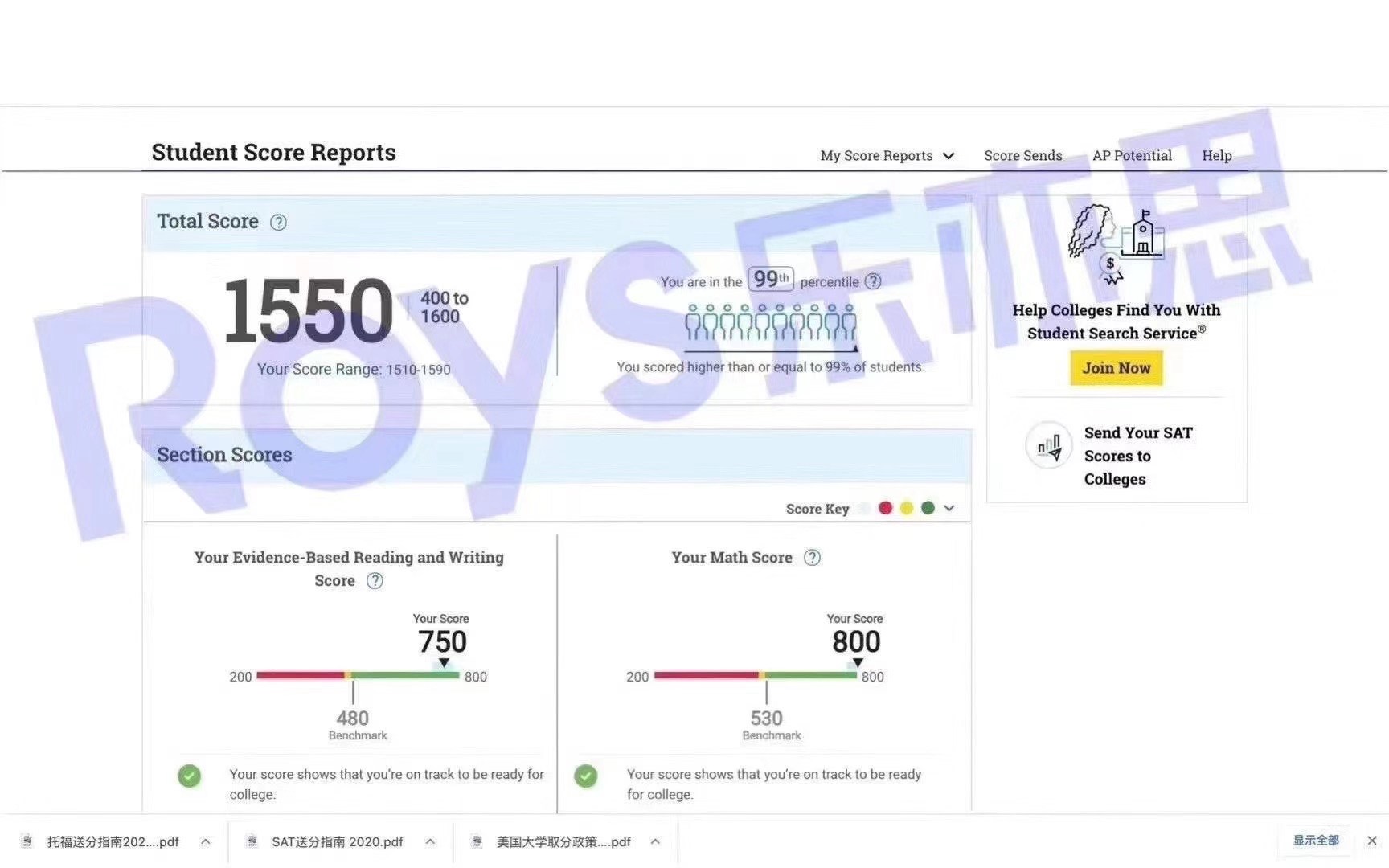Image resolution: width=1389 pixels, height=868 pixels.
Task: Click the red Score Key color dot
Action: (x=885, y=508)
